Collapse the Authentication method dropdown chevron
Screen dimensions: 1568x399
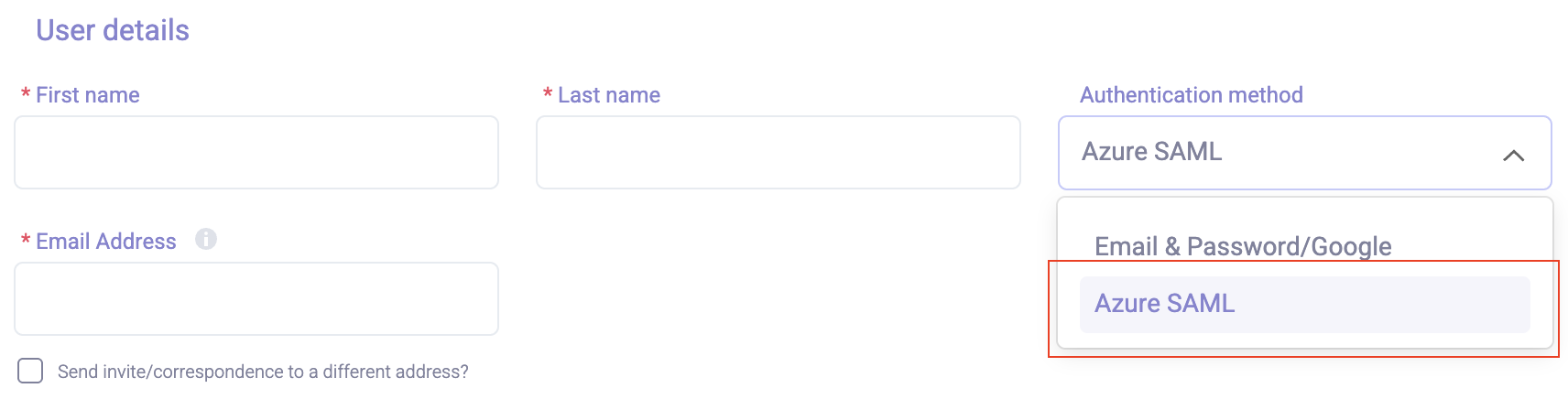click(x=1513, y=156)
